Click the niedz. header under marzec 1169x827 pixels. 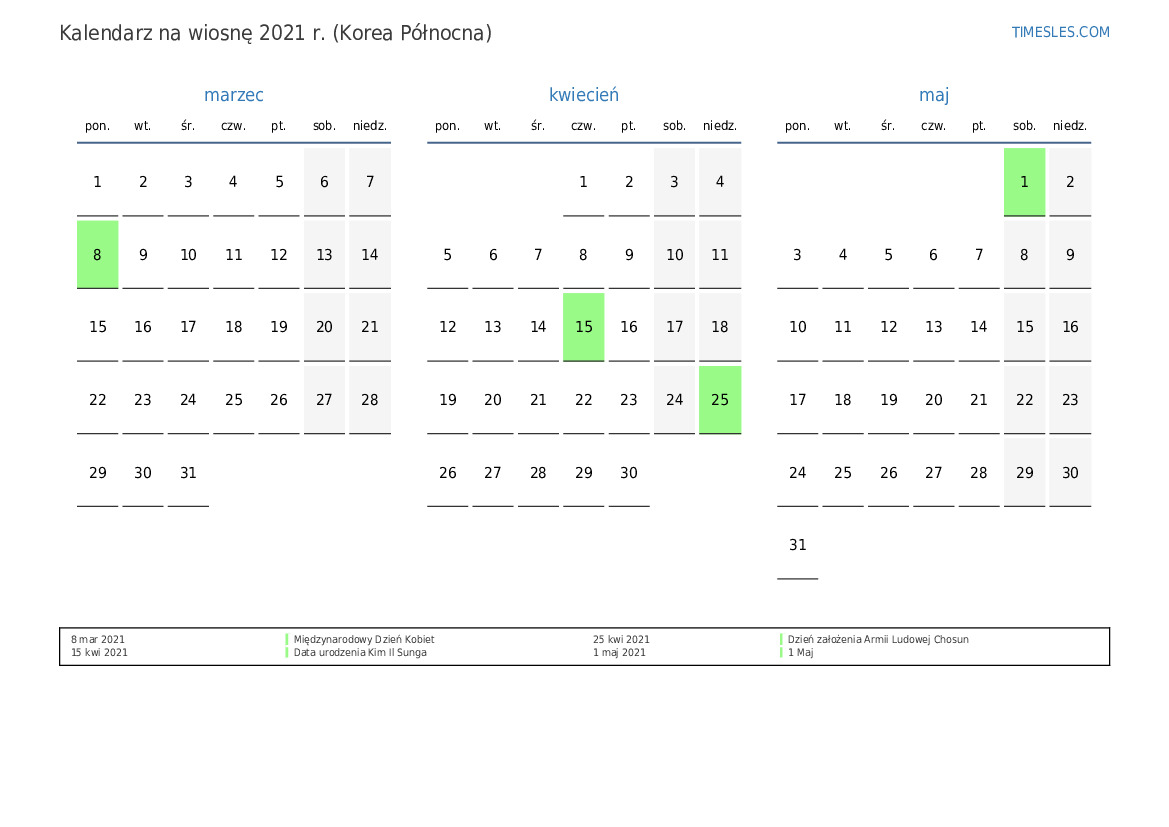pos(370,126)
